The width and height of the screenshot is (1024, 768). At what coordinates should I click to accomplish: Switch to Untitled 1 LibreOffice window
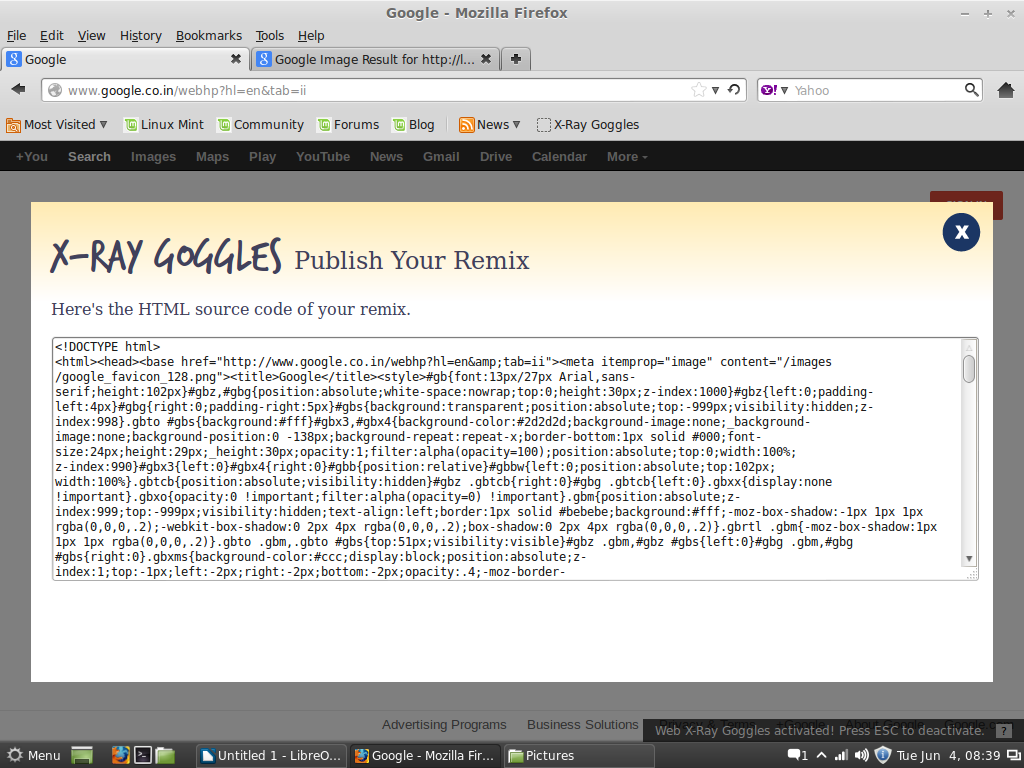(x=271, y=756)
